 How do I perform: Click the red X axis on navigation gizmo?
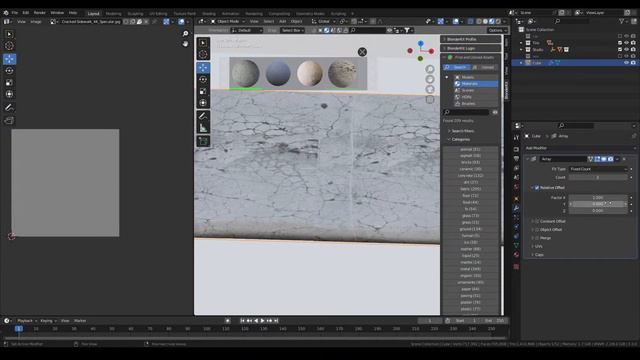coord(431,51)
